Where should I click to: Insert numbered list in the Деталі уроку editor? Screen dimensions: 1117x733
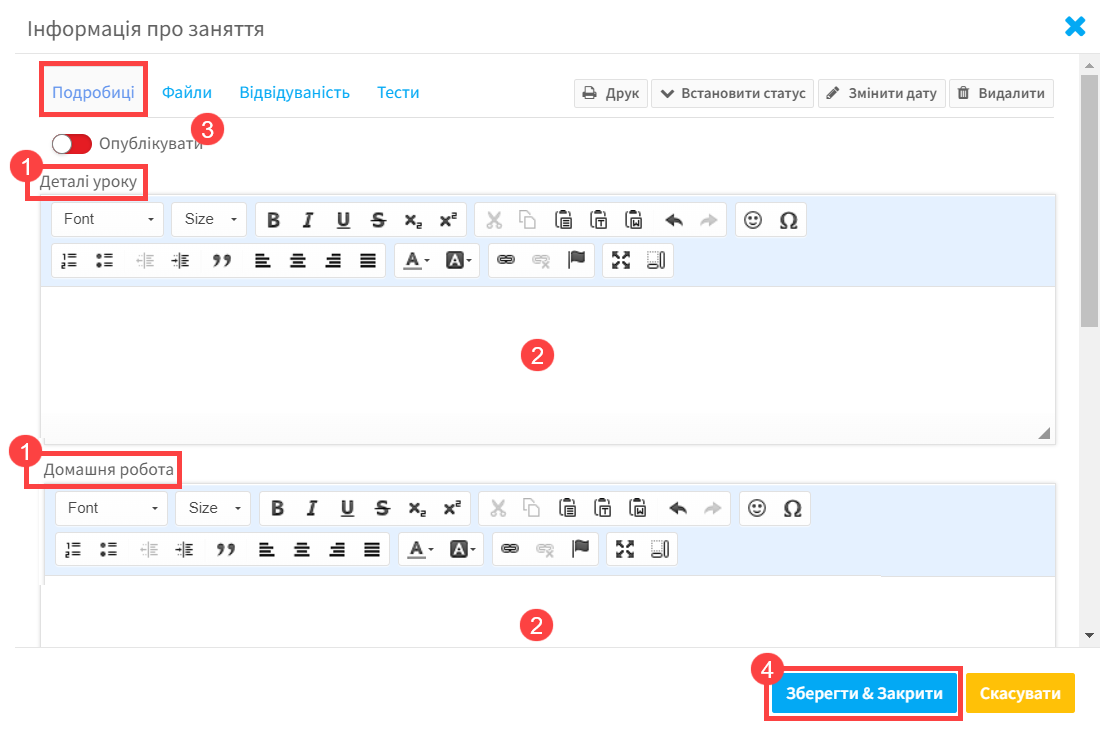click(69, 261)
